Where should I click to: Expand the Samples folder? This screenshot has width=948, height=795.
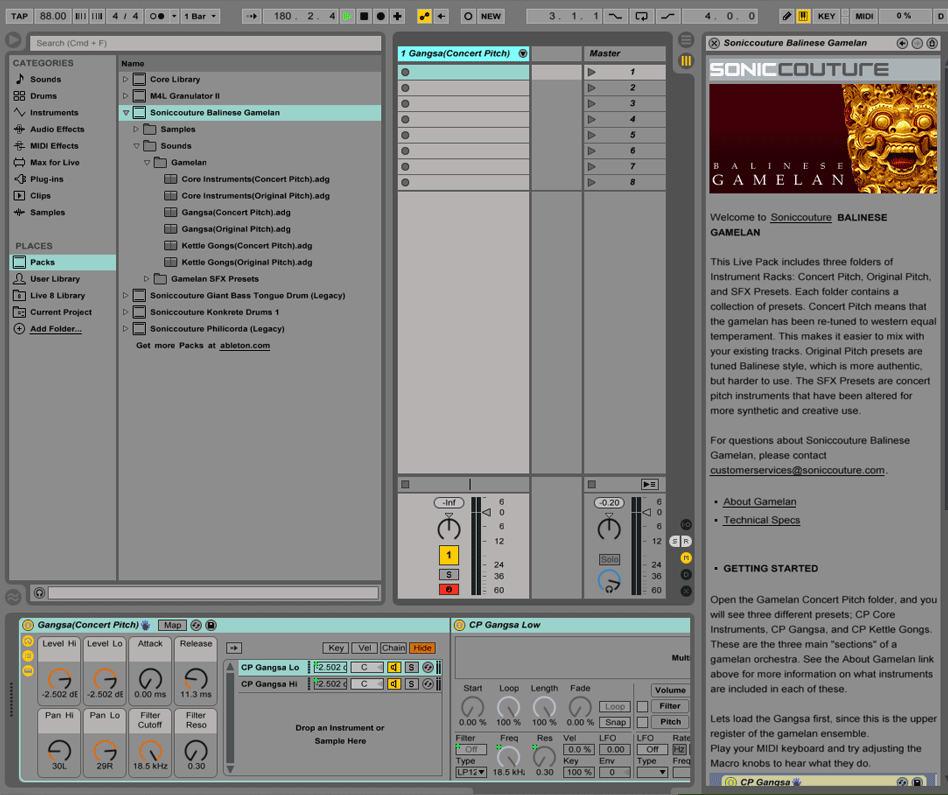click(x=136, y=129)
